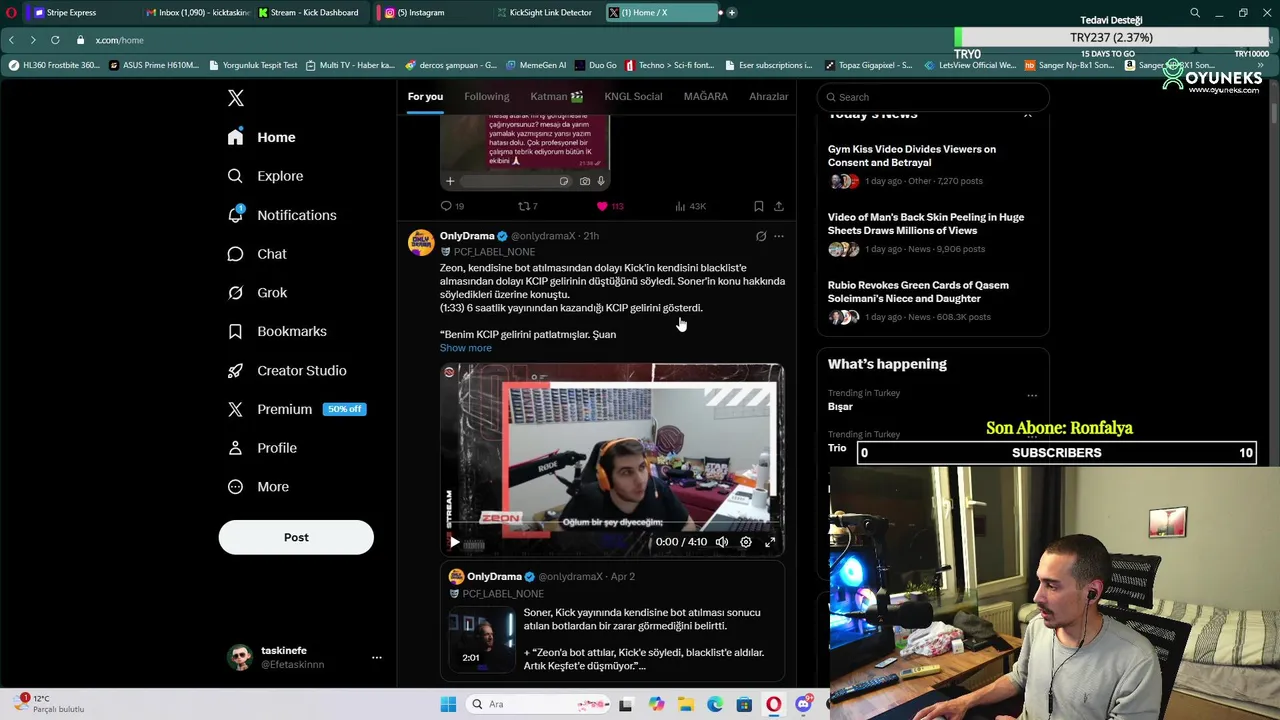Image resolution: width=1280 pixels, height=720 pixels.
Task: Click the X logo above Home
Action: tap(235, 98)
